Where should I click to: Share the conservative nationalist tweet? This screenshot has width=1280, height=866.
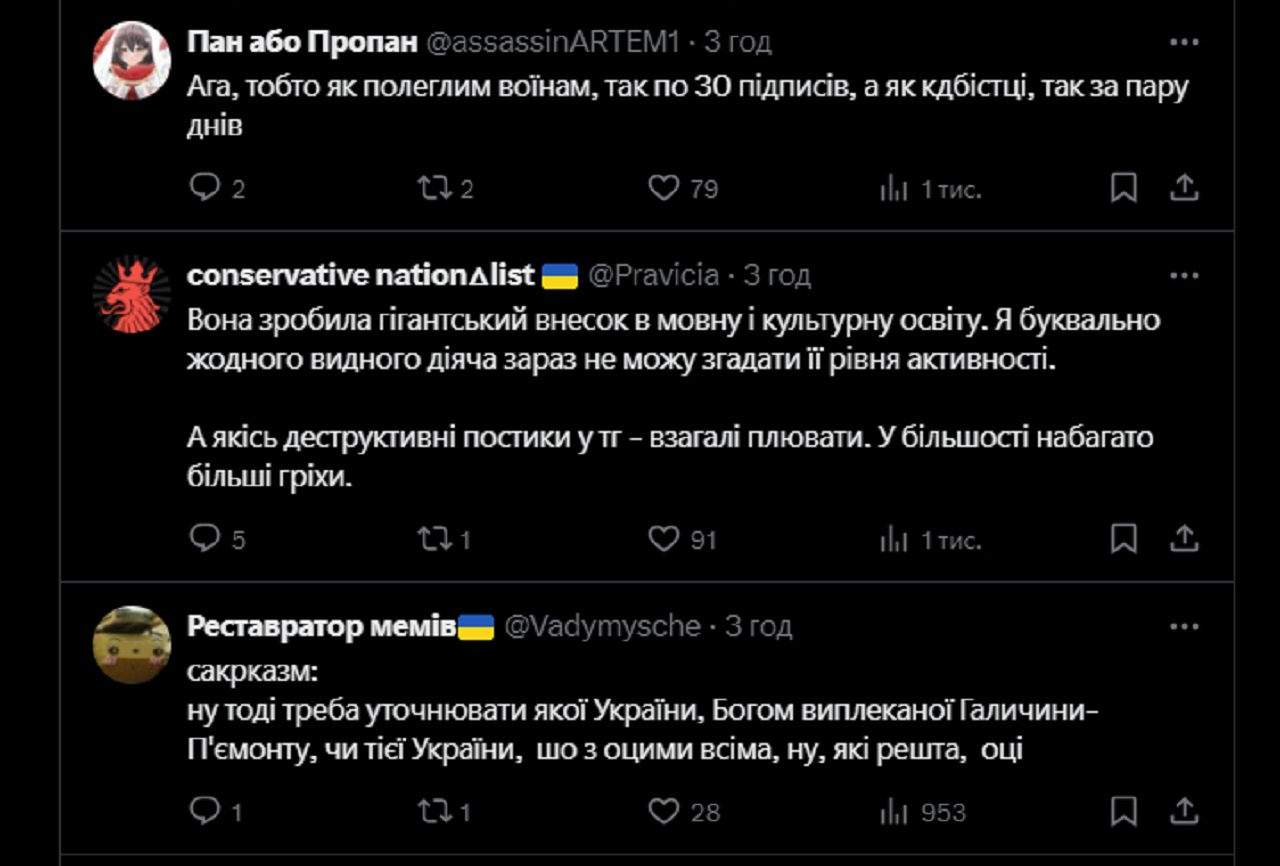coord(1184,539)
